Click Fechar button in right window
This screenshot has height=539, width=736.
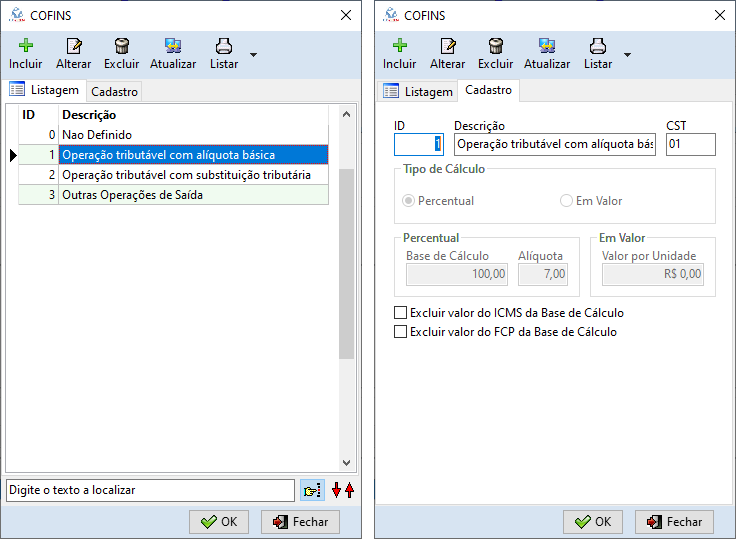pyautogui.click(x=675, y=522)
